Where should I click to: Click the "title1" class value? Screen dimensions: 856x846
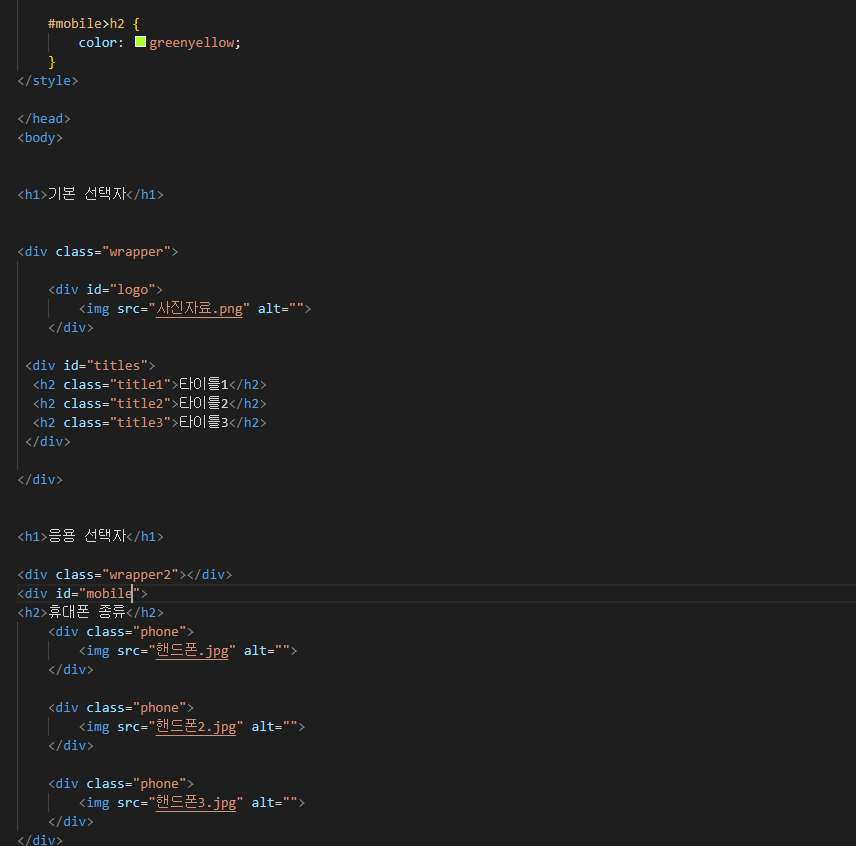(x=140, y=384)
